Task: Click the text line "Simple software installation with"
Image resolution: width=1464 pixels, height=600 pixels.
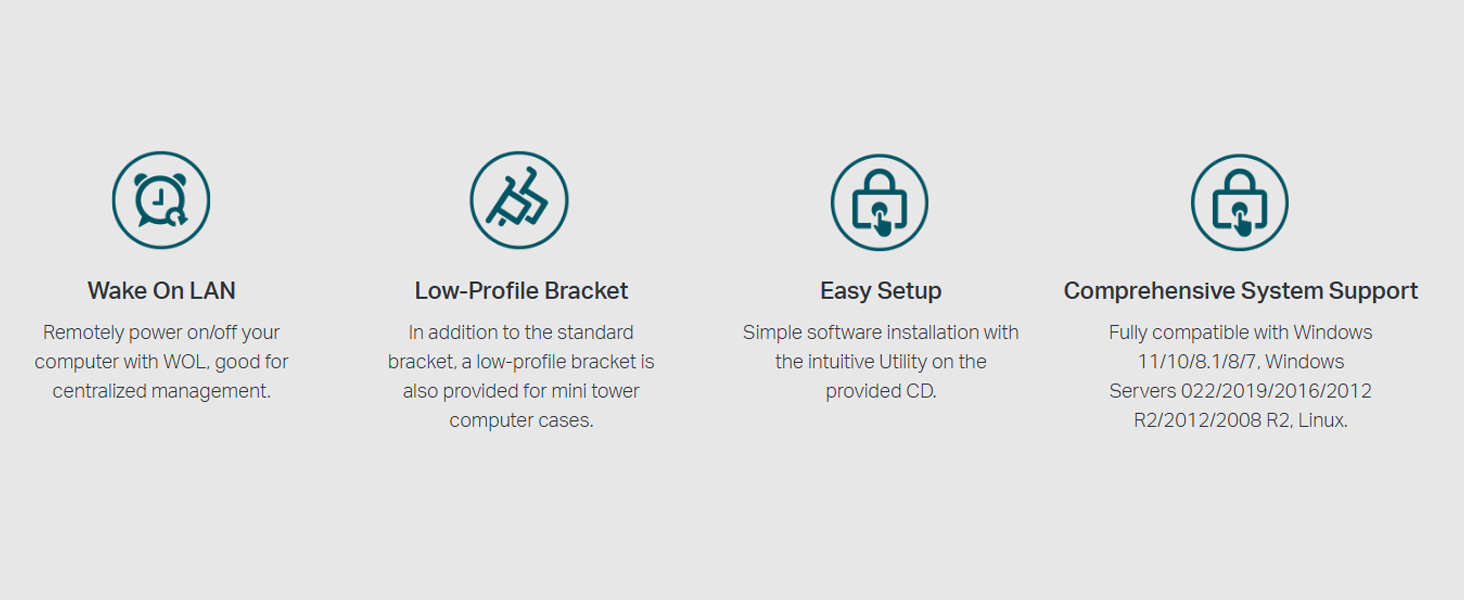Action: pos(880,332)
